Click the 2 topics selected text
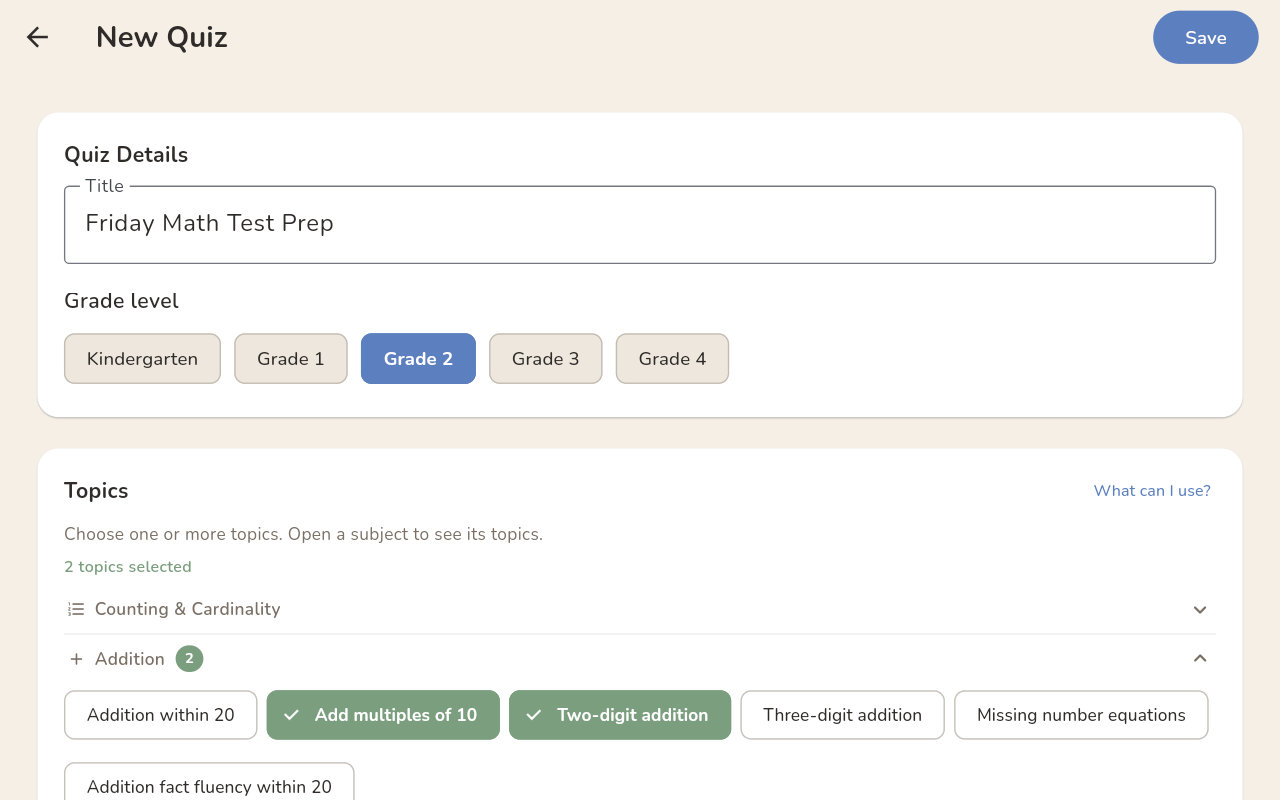Image resolution: width=1280 pixels, height=800 pixels. point(128,567)
